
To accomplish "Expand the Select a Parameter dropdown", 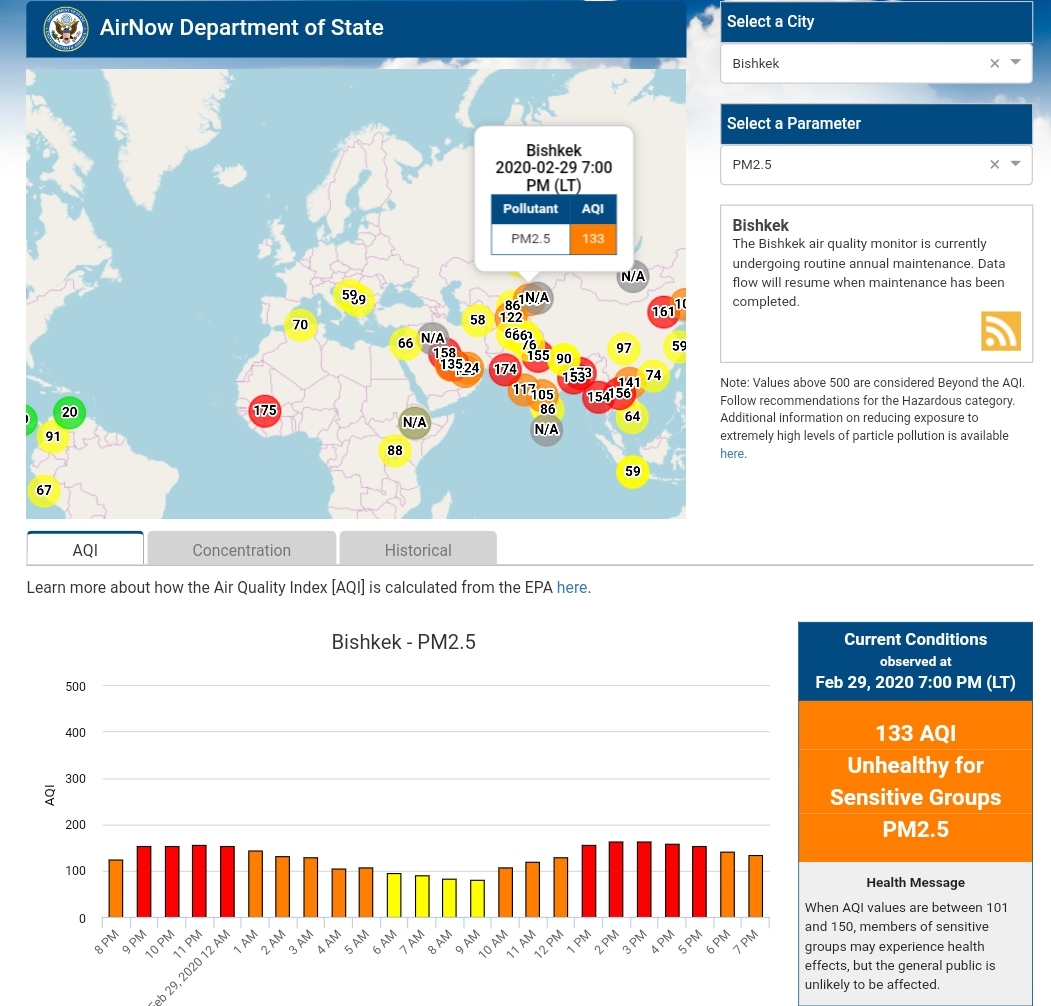I will pos(1016,165).
